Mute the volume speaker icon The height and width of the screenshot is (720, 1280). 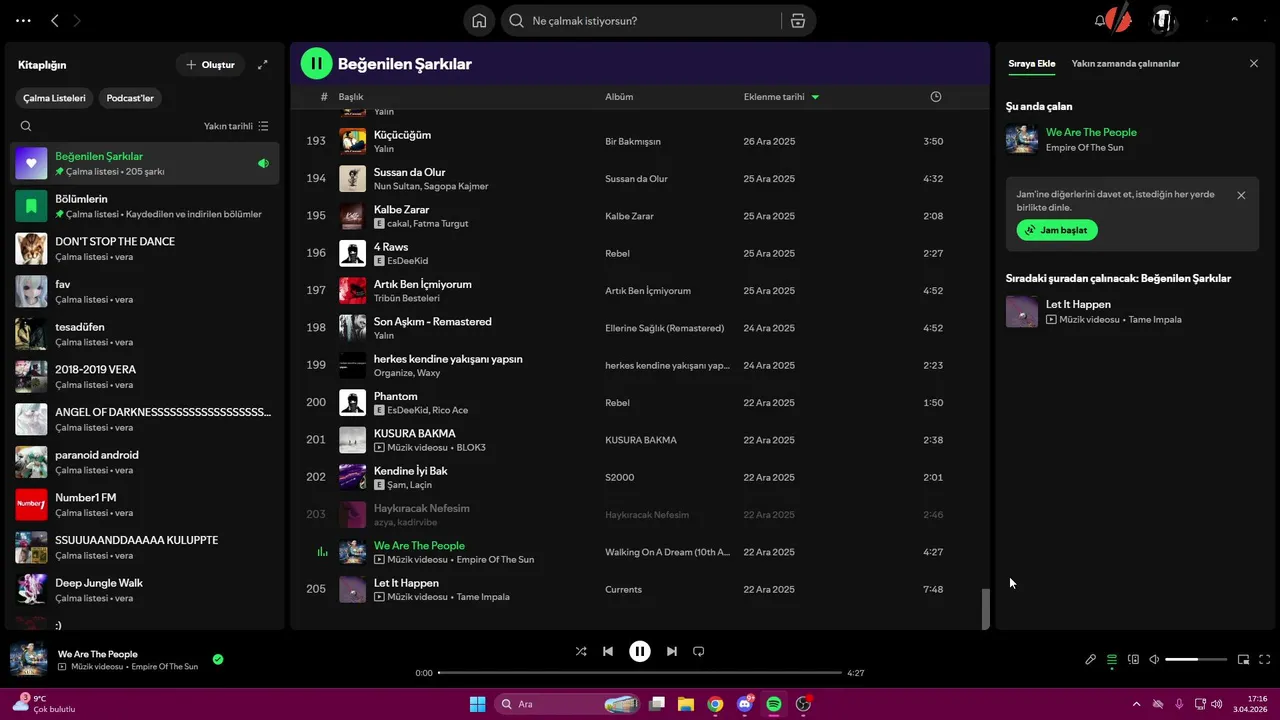[1154, 659]
